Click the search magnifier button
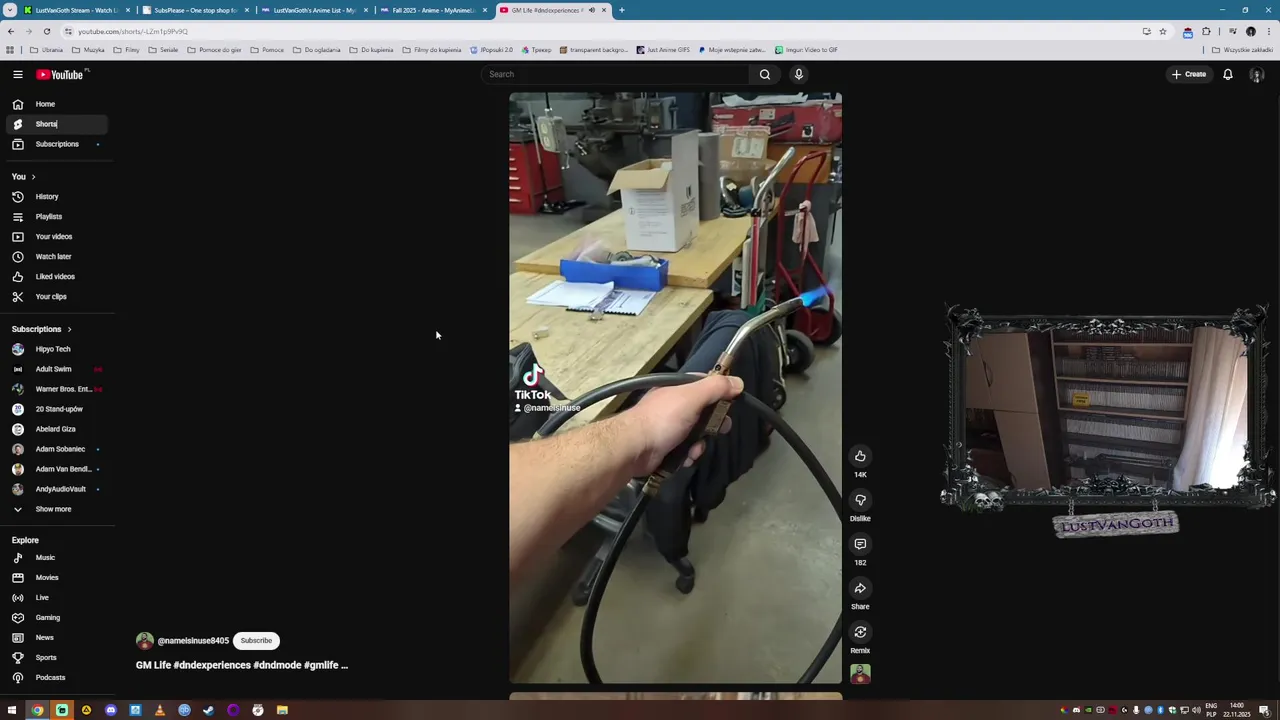1280x720 pixels. point(765,74)
